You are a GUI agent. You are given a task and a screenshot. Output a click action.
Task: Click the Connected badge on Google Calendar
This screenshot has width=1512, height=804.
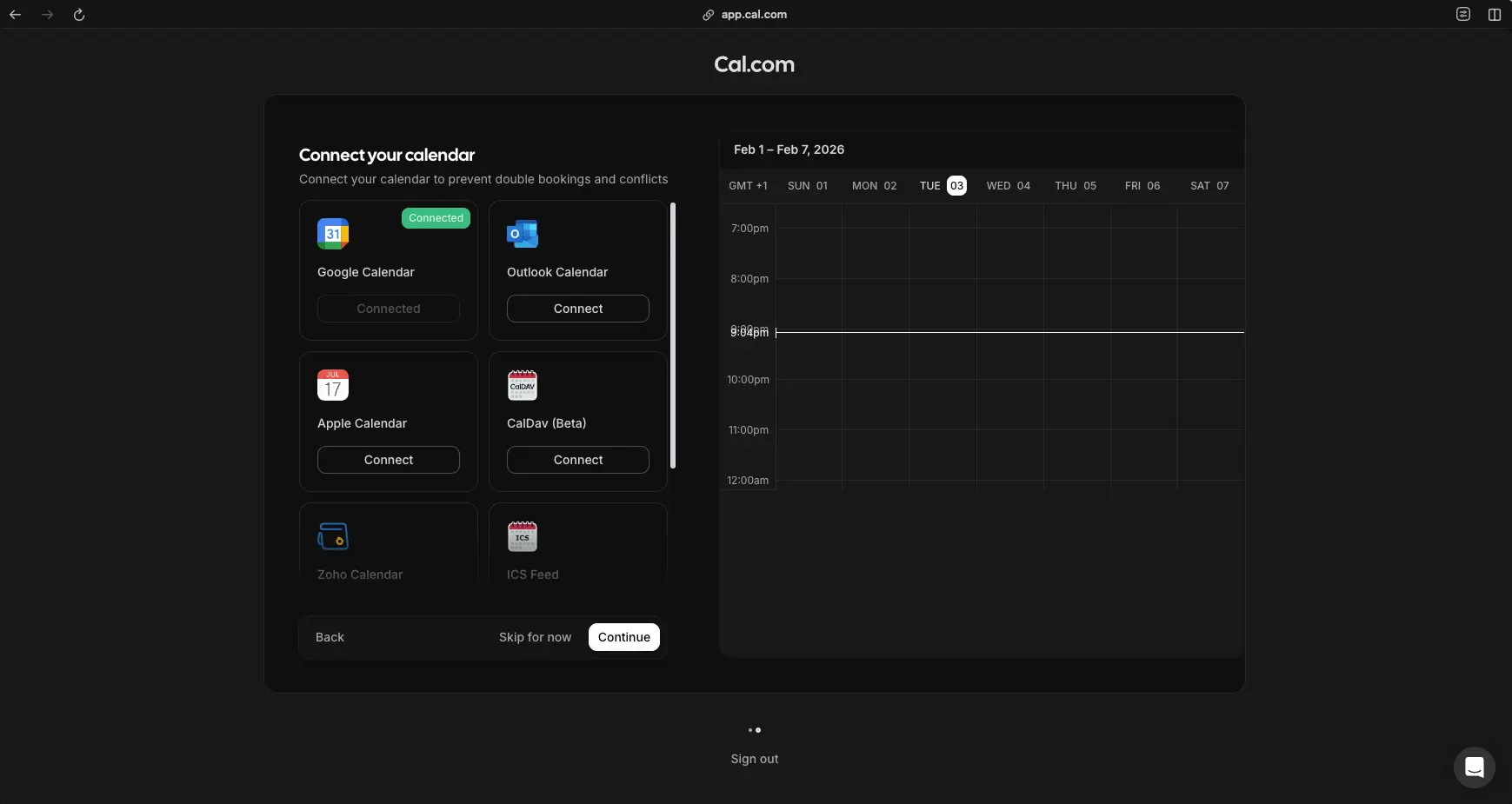(x=435, y=218)
